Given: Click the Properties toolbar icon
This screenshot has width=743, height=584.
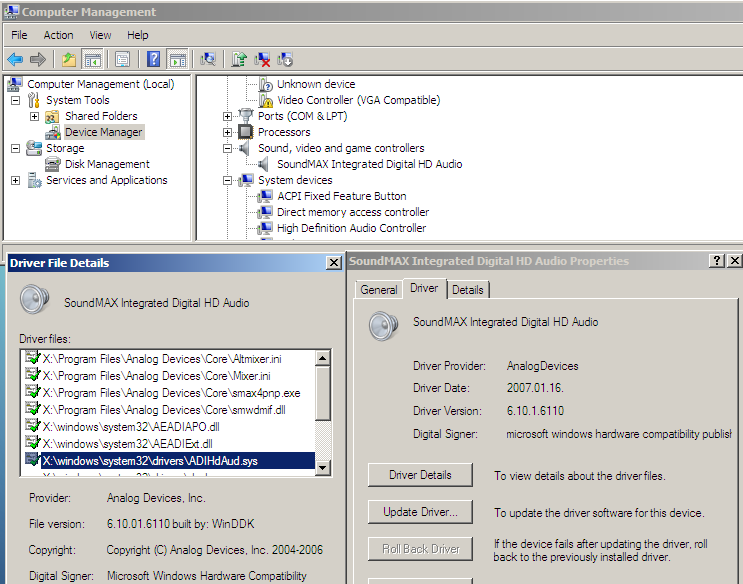Looking at the screenshot, I should click(x=122, y=59).
